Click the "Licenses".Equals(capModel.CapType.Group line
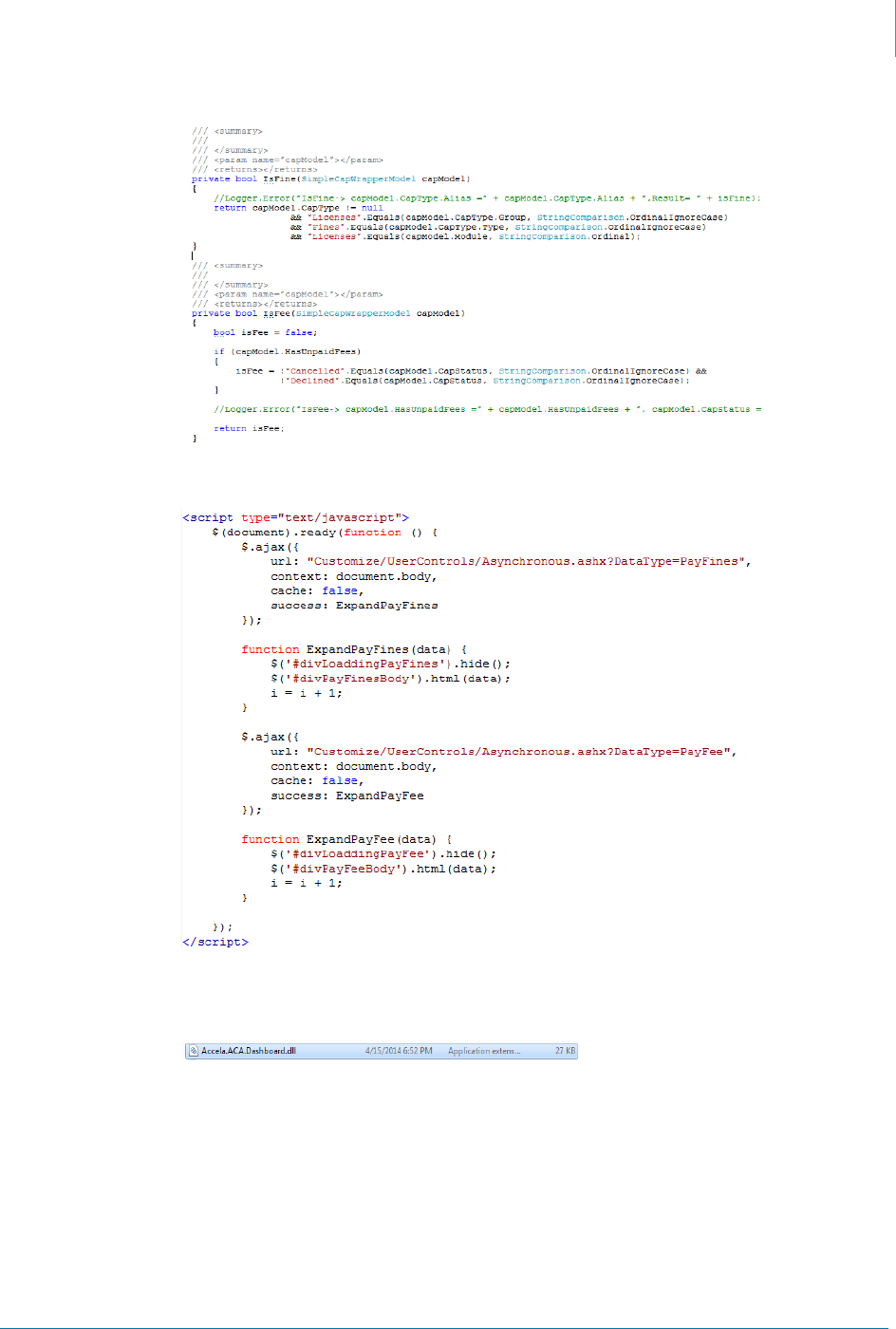The image size is (896, 1329). (x=510, y=217)
